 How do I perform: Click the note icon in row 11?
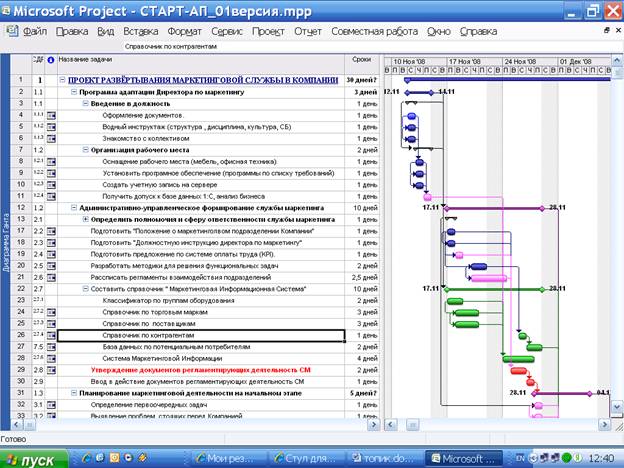(x=51, y=195)
